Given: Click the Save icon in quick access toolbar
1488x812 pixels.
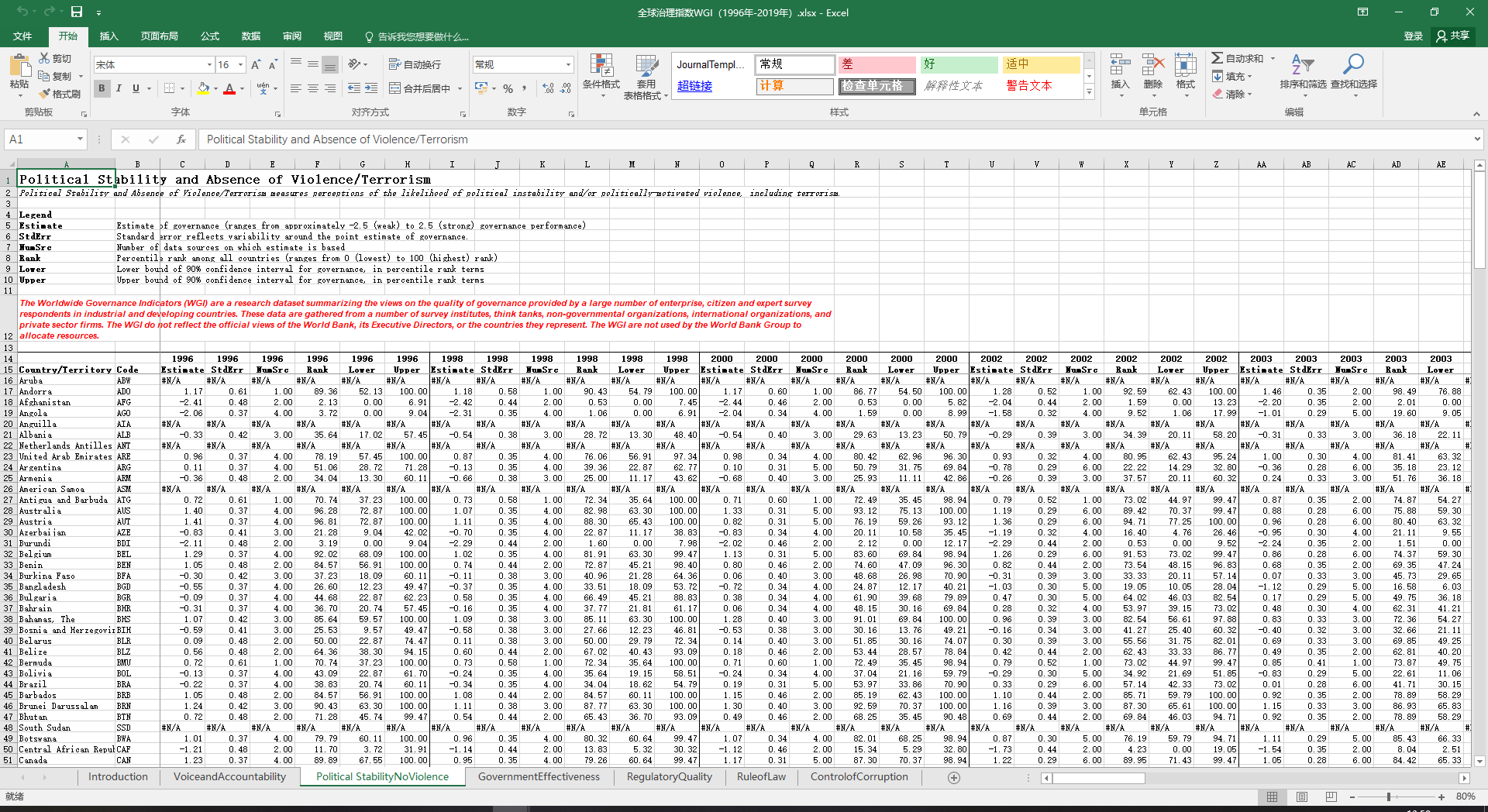Looking at the screenshot, I should pos(77,12).
